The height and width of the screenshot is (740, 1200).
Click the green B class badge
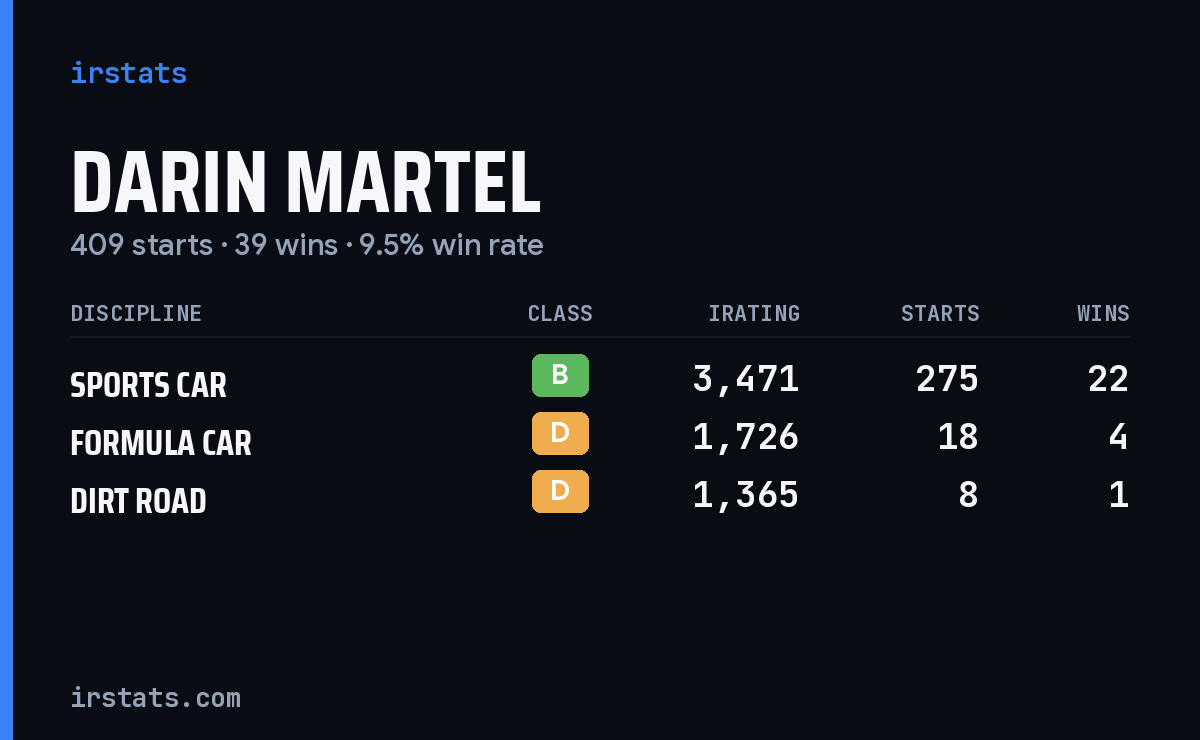pos(560,375)
